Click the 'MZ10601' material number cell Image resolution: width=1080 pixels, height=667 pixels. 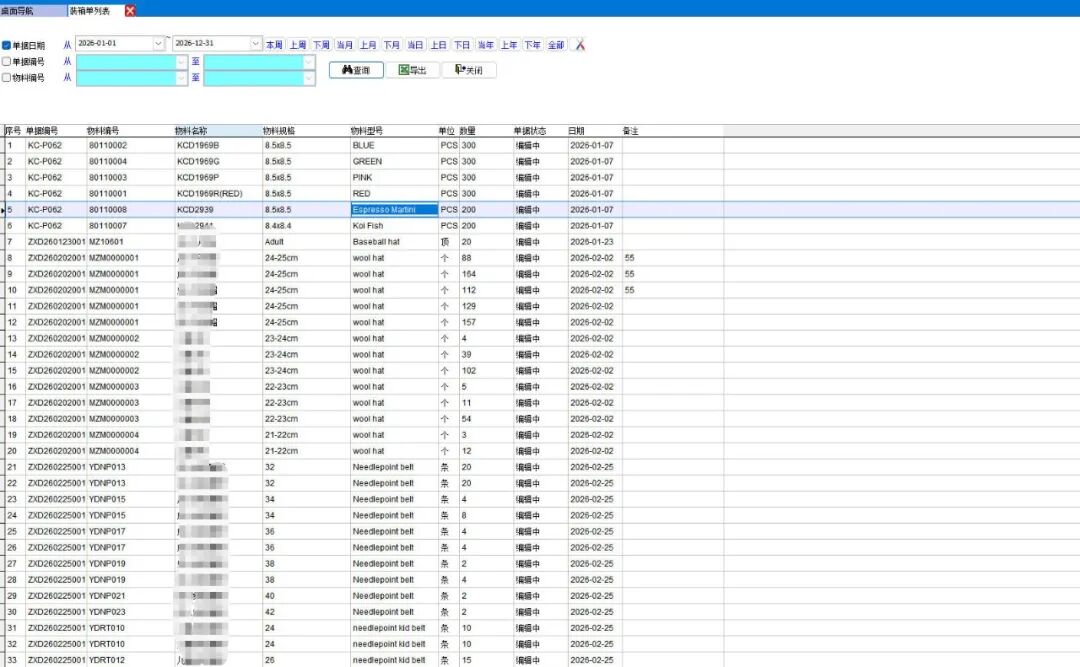[x=130, y=242]
